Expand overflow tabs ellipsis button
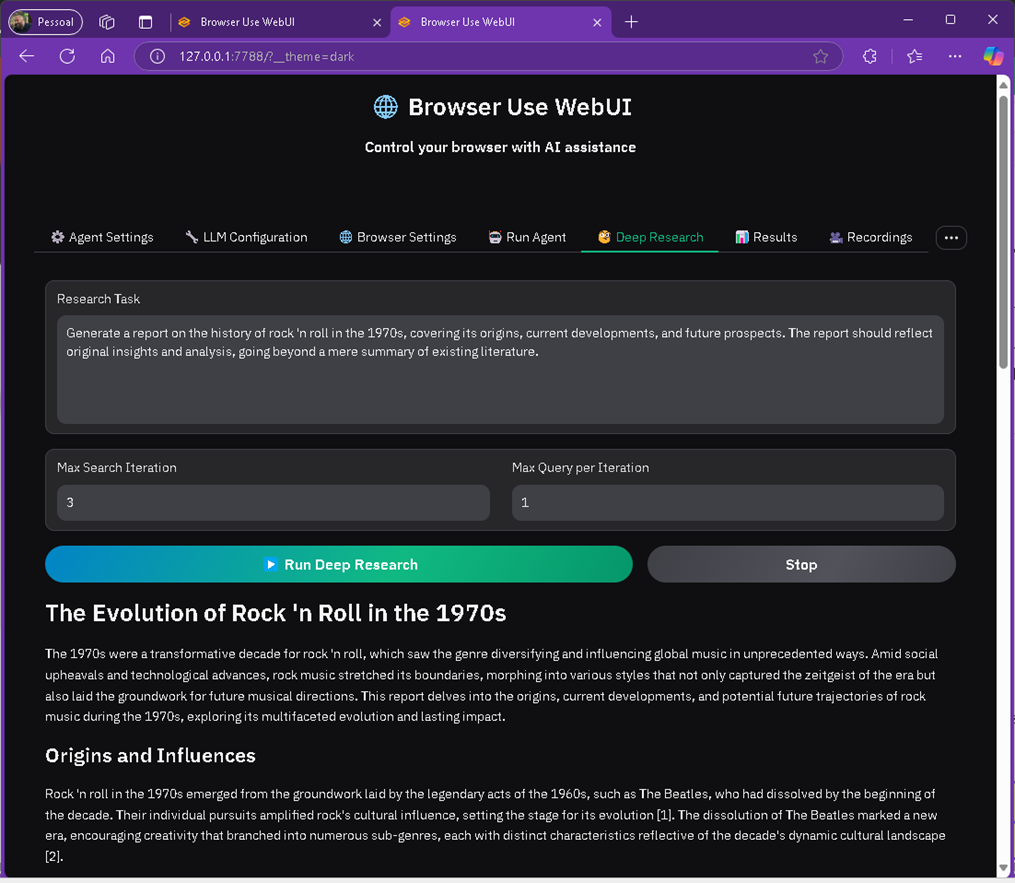Viewport: 1015px width, 883px height. 951,238
